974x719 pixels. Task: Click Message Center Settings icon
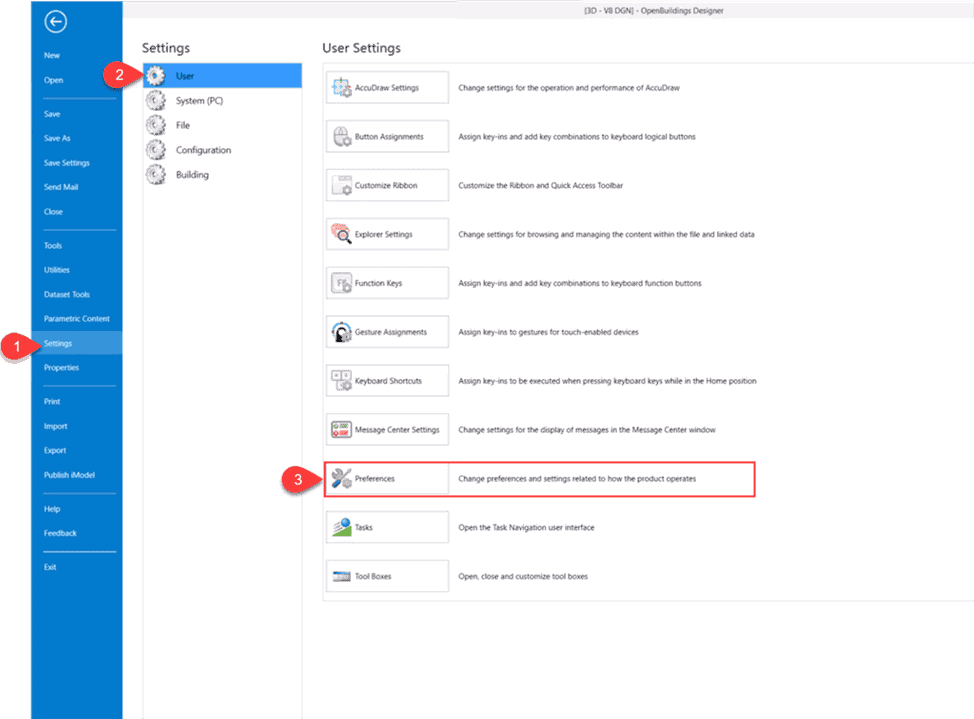(341, 430)
